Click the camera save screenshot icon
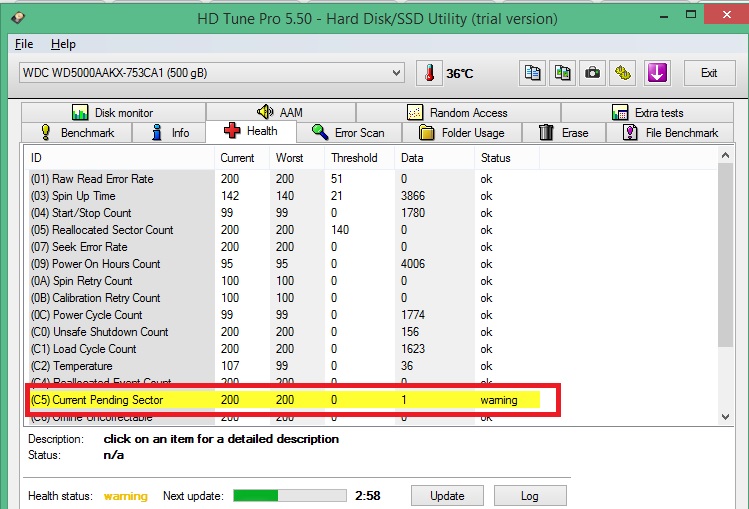This screenshot has width=749, height=509. coord(592,73)
